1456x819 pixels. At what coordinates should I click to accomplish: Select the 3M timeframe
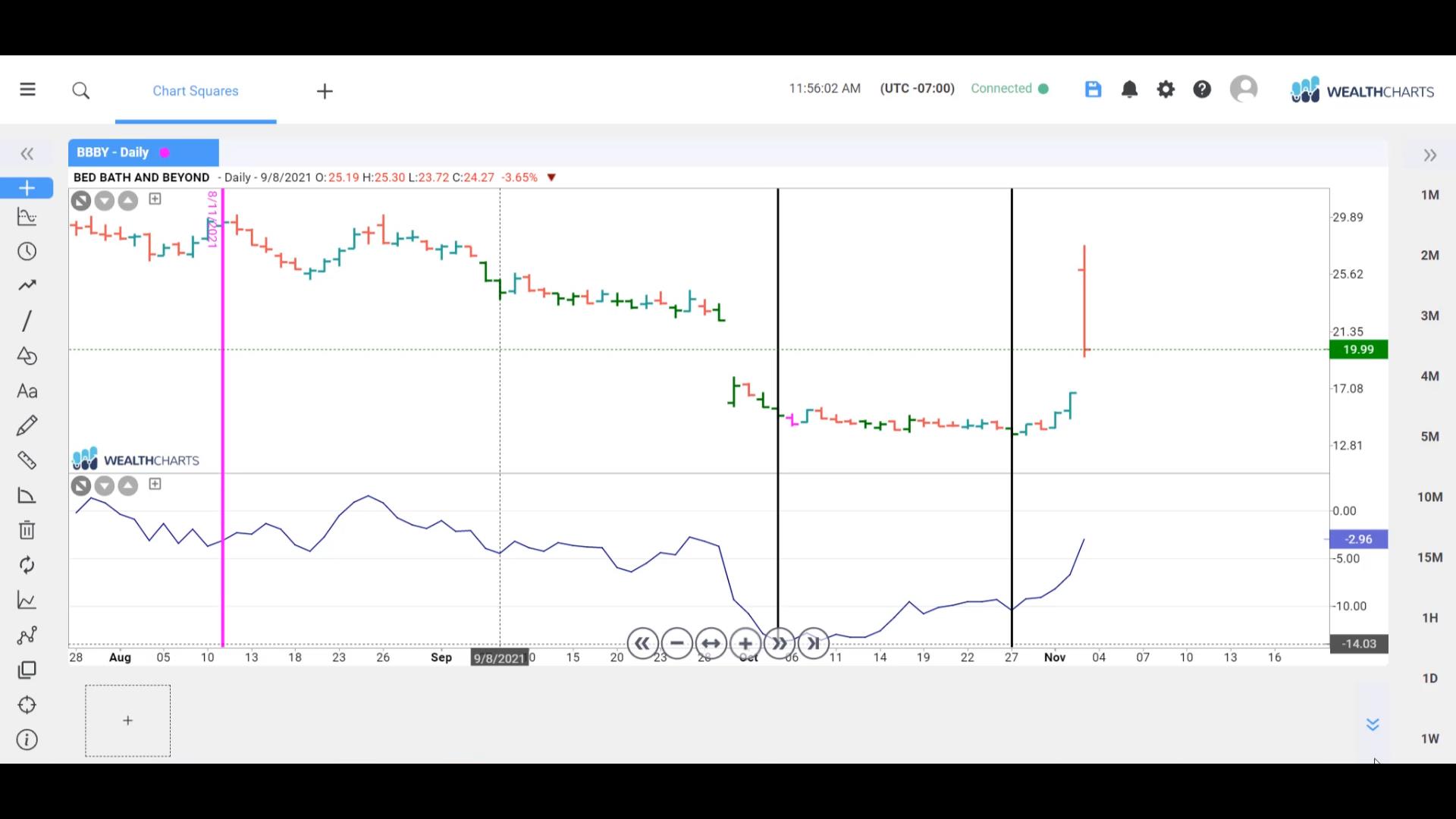coord(1429,316)
